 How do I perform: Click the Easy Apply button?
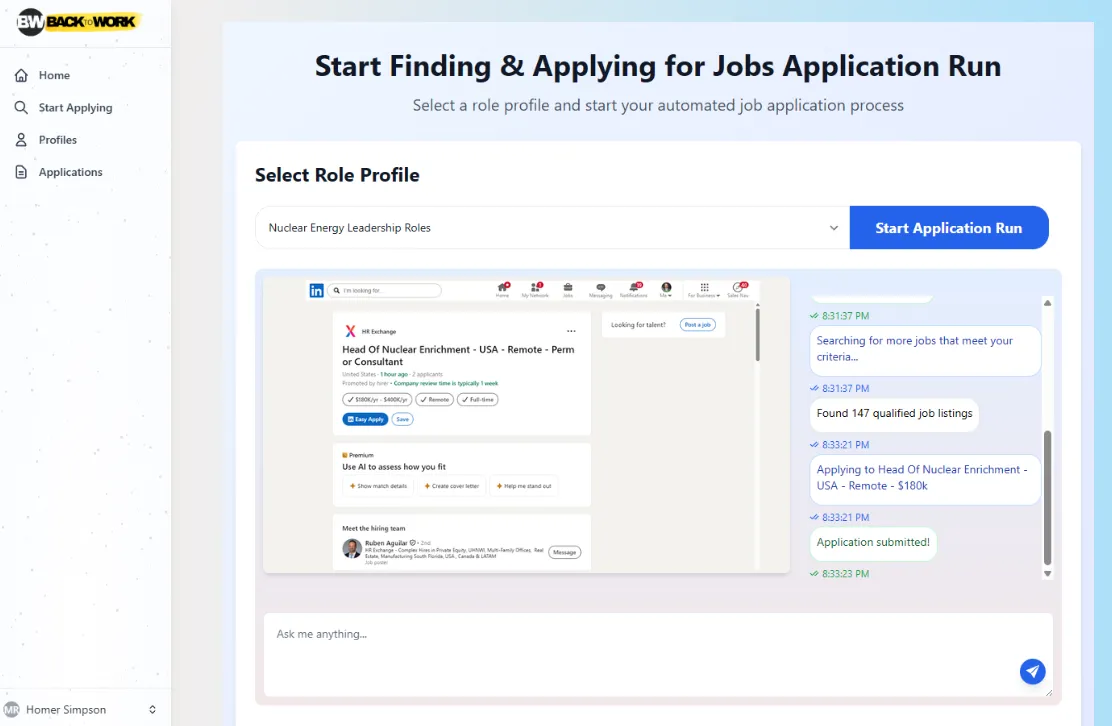365,419
